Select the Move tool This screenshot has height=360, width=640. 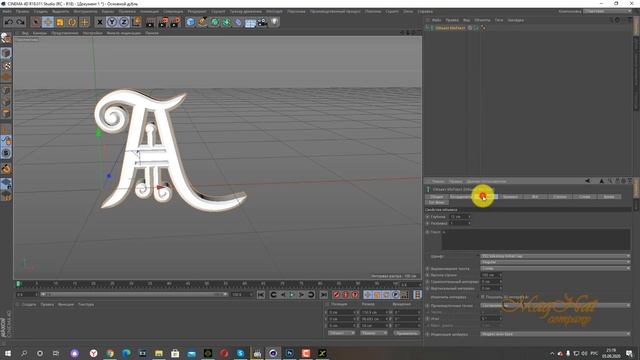click(48, 22)
